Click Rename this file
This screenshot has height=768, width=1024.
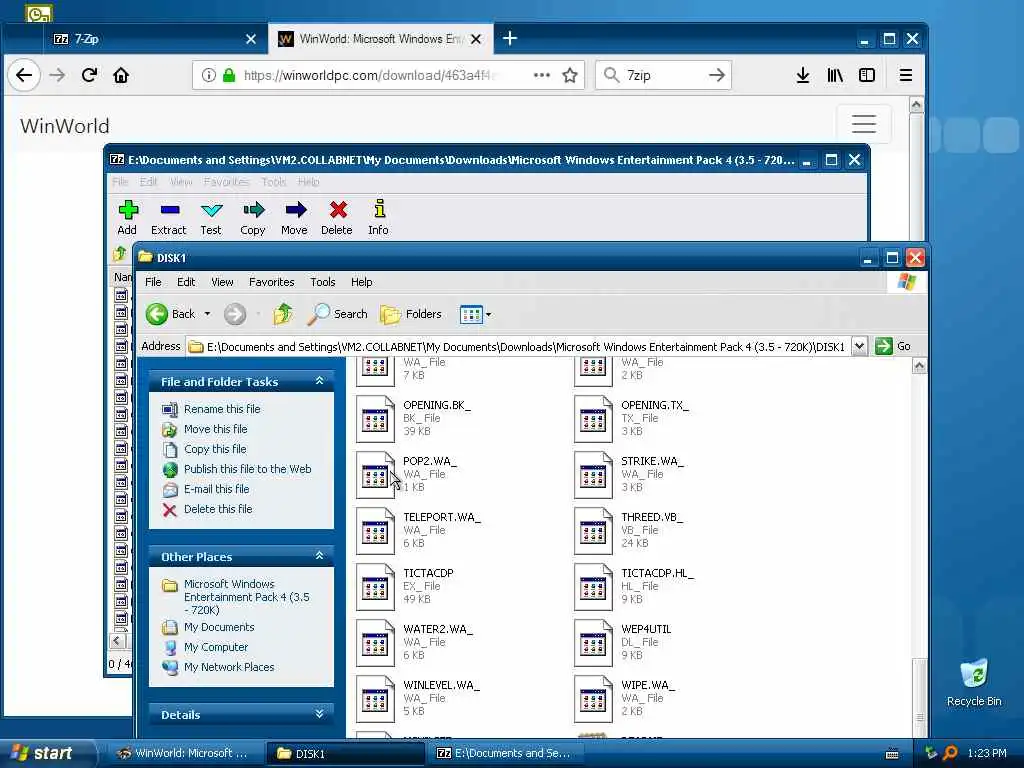coord(222,409)
